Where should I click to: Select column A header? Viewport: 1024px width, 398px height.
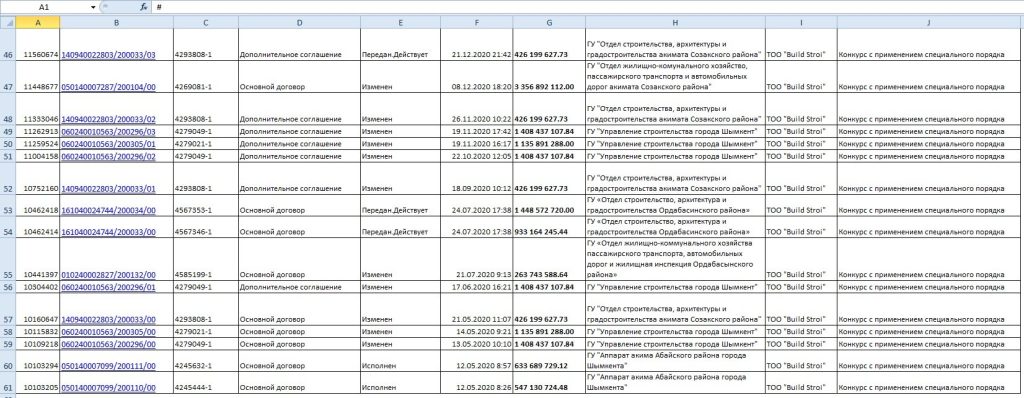(38, 23)
